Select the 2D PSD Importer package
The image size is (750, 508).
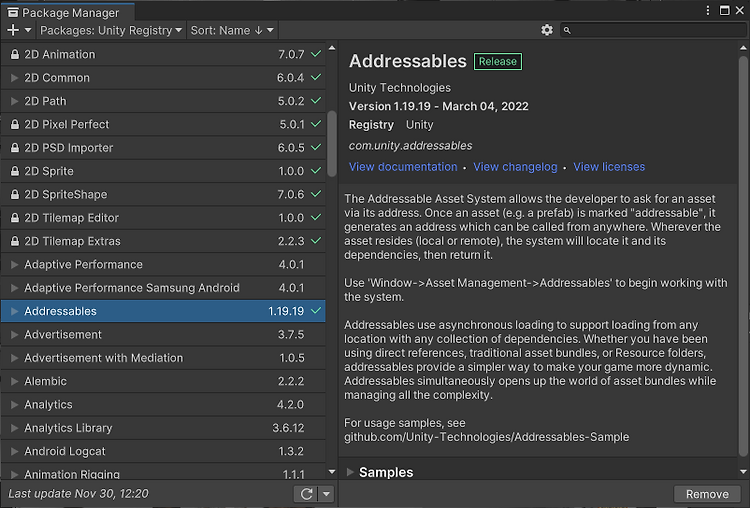coord(163,148)
